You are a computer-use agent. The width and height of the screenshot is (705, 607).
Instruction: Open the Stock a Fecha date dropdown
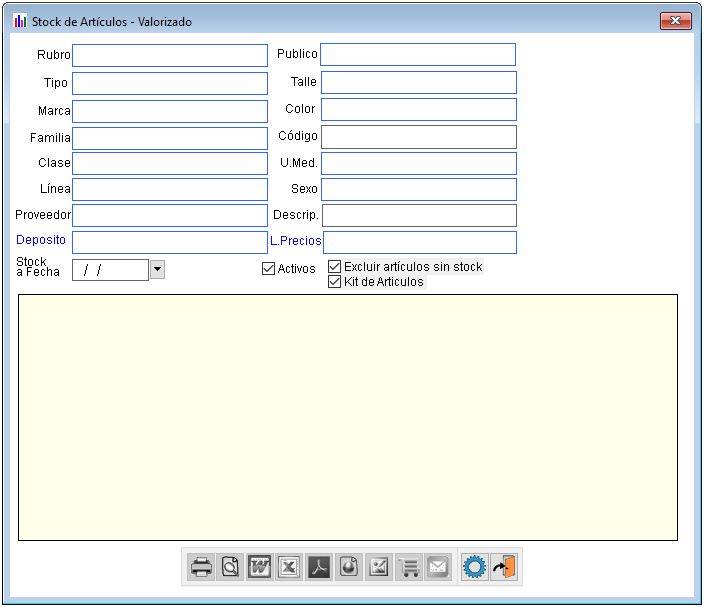click(x=157, y=269)
